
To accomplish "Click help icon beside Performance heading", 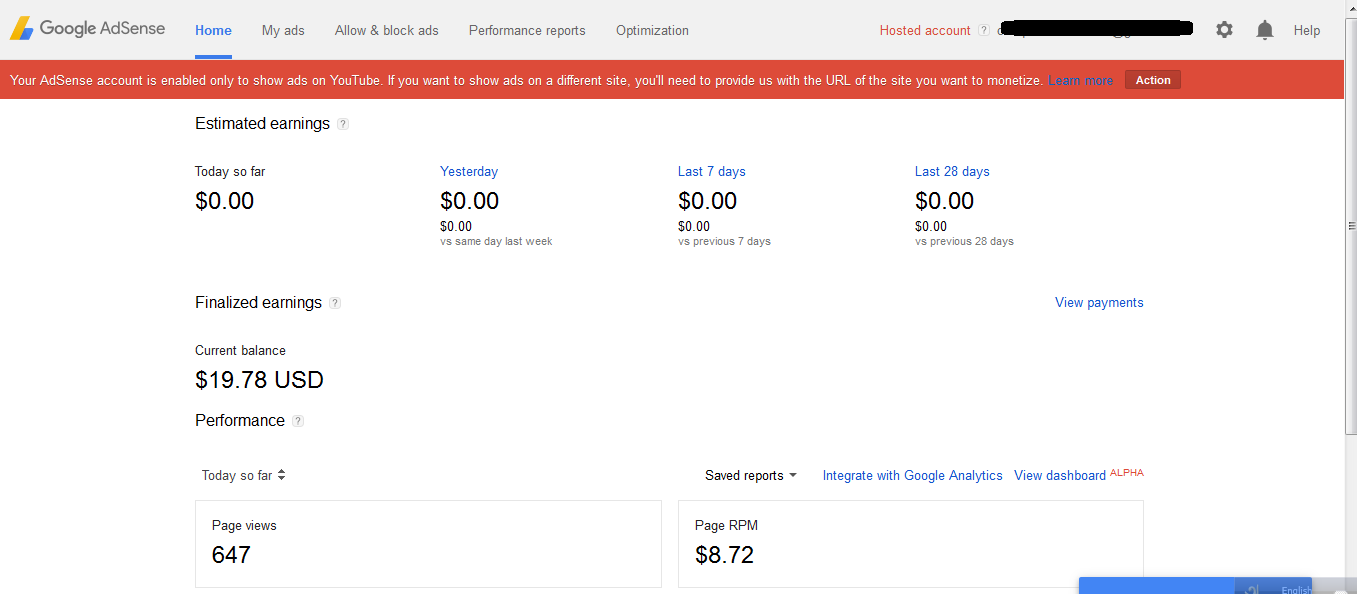I will (x=298, y=421).
